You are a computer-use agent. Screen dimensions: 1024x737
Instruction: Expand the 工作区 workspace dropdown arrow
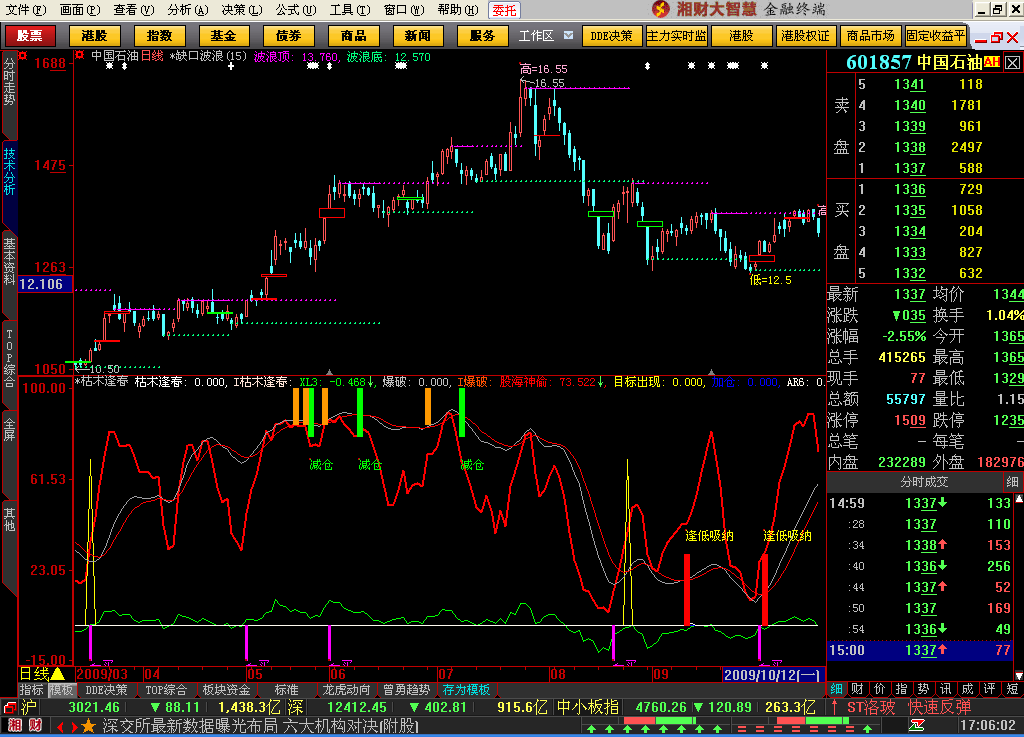[568, 35]
